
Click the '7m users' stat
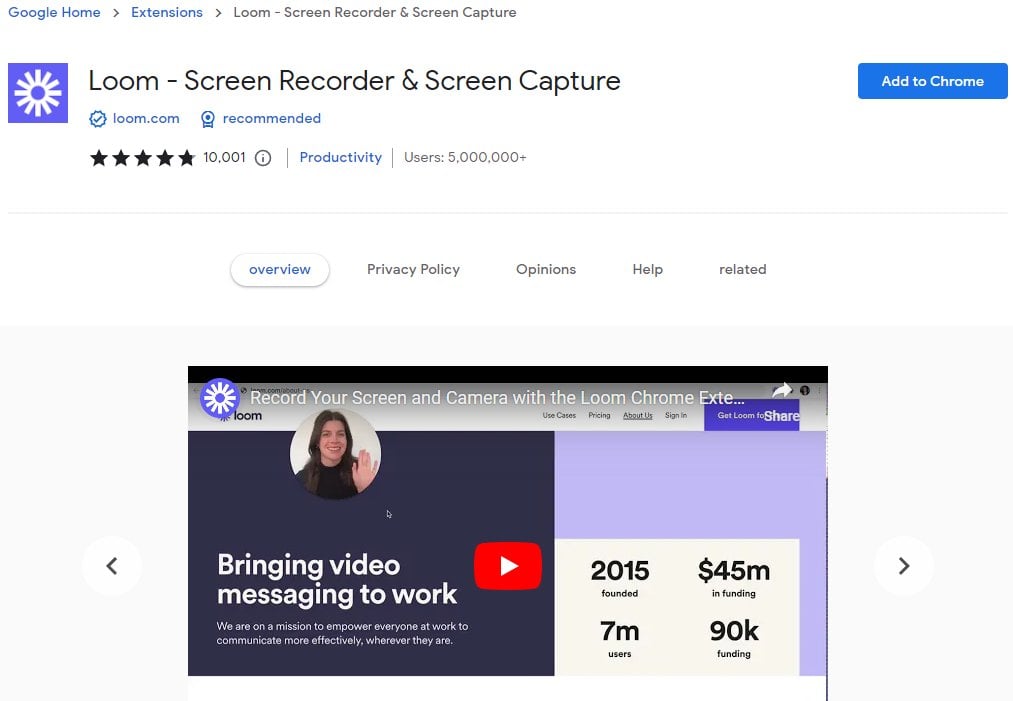click(x=620, y=638)
